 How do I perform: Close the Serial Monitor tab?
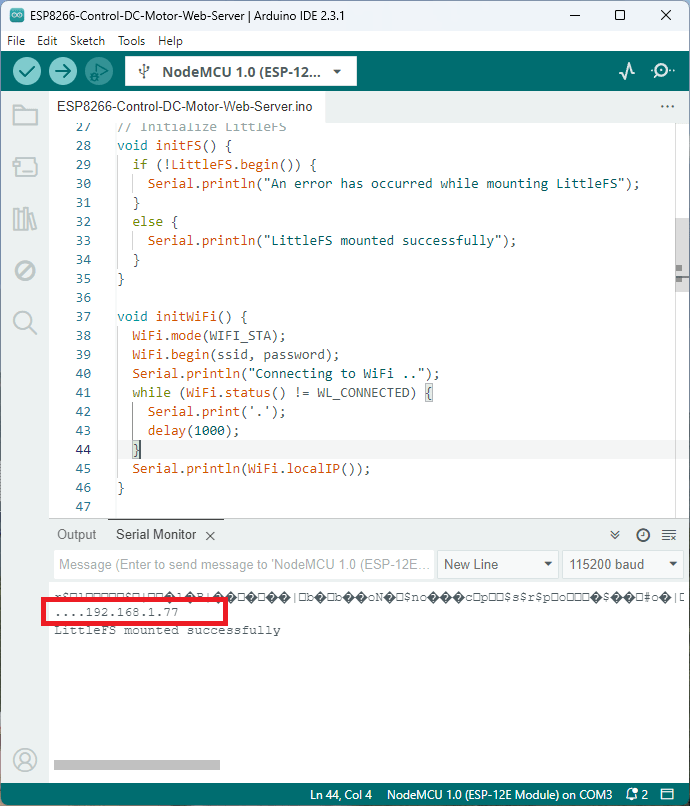click(x=211, y=535)
